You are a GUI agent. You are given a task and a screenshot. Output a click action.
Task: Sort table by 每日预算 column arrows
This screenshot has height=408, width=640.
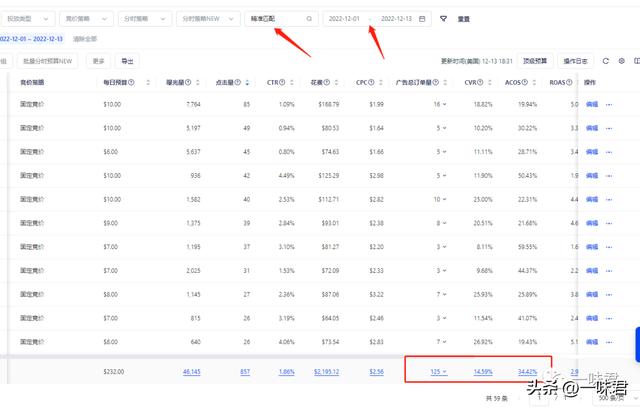pyautogui.click(x=148, y=82)
